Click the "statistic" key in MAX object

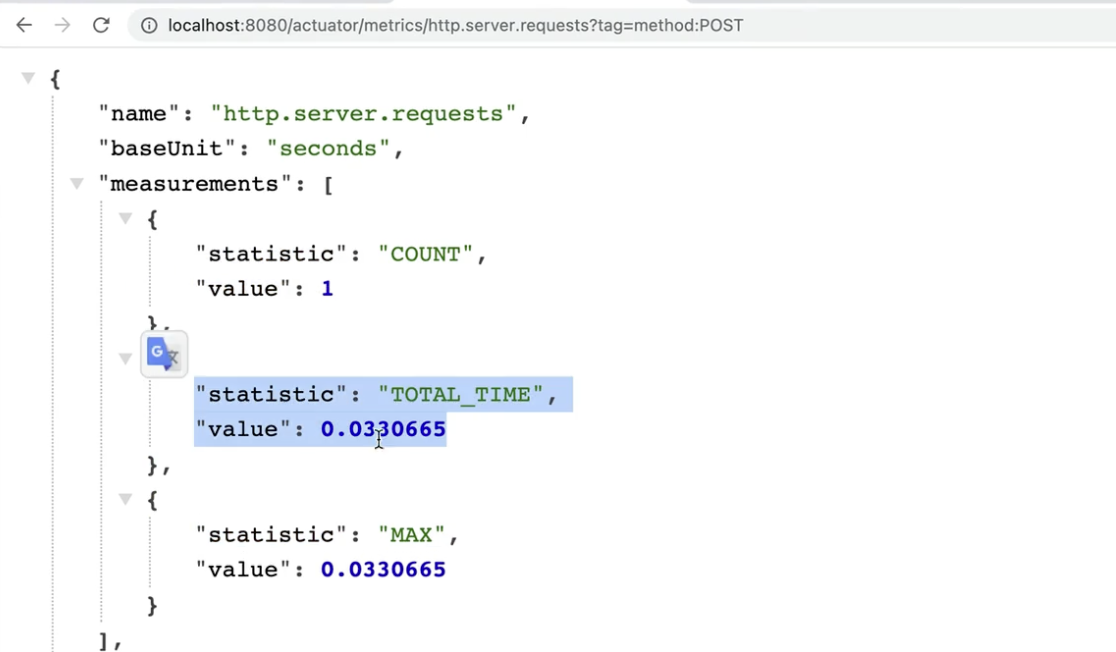tap(270, 535)
